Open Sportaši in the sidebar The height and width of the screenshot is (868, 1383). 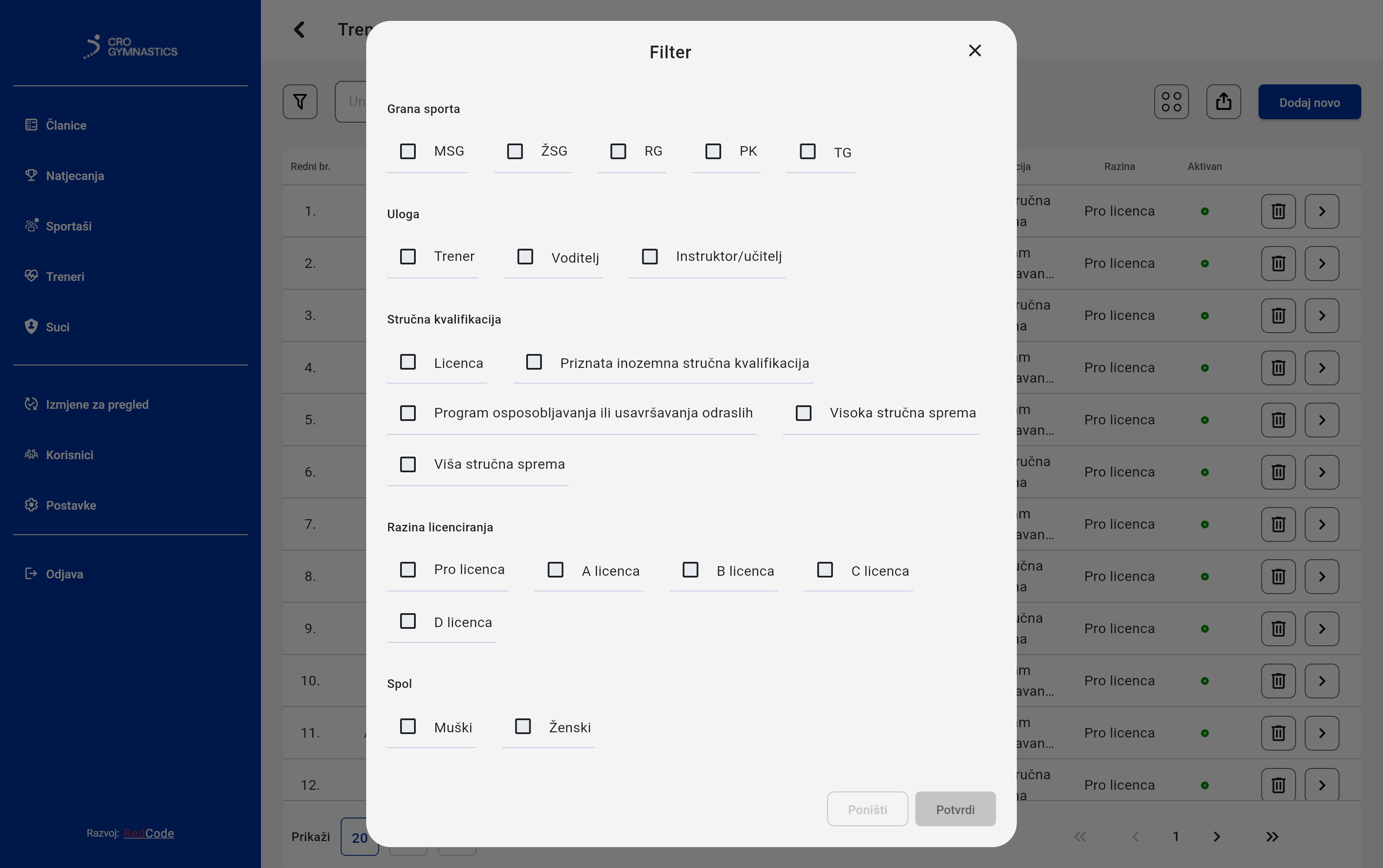point(68,226)
